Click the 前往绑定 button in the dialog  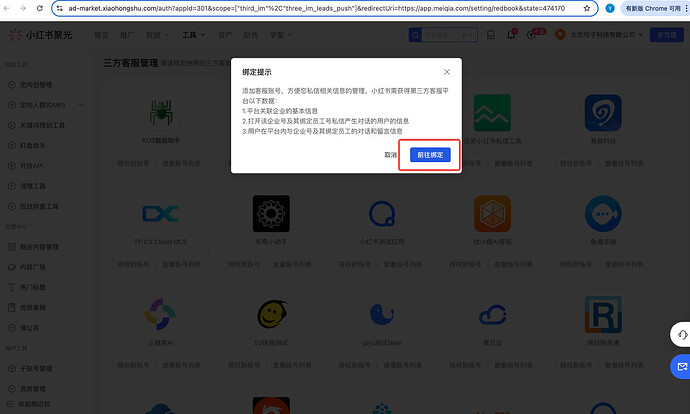coord(430,155)
